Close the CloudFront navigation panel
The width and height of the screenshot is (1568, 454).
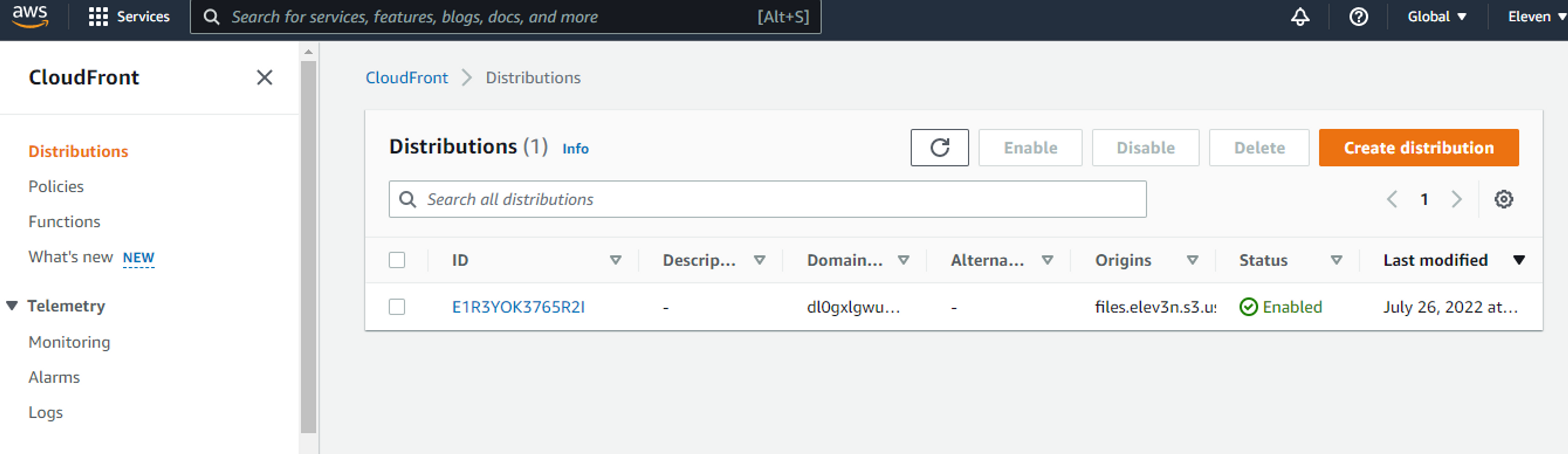(264, 77)
